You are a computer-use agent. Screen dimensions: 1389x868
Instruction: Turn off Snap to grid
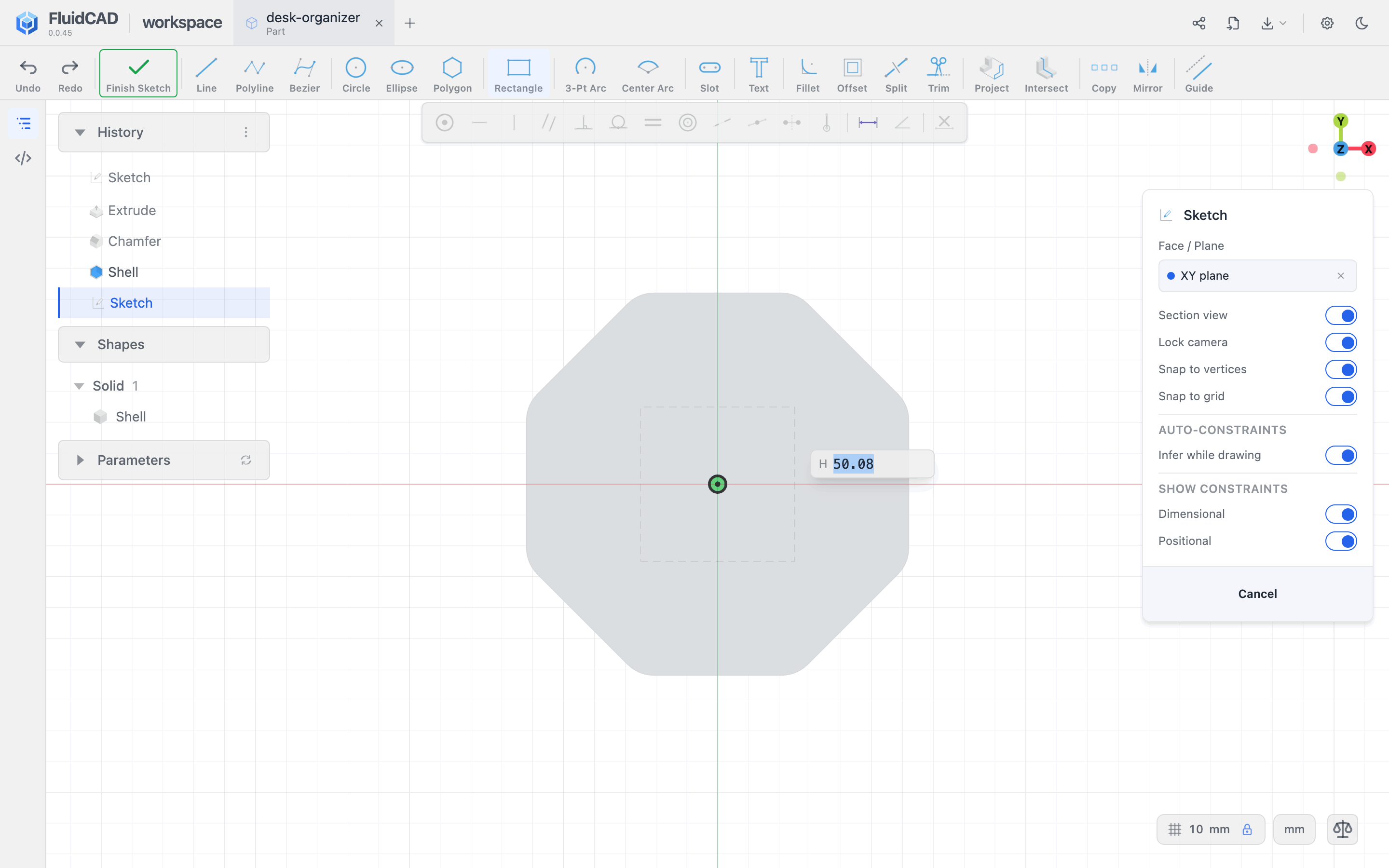pos(1341,396)
